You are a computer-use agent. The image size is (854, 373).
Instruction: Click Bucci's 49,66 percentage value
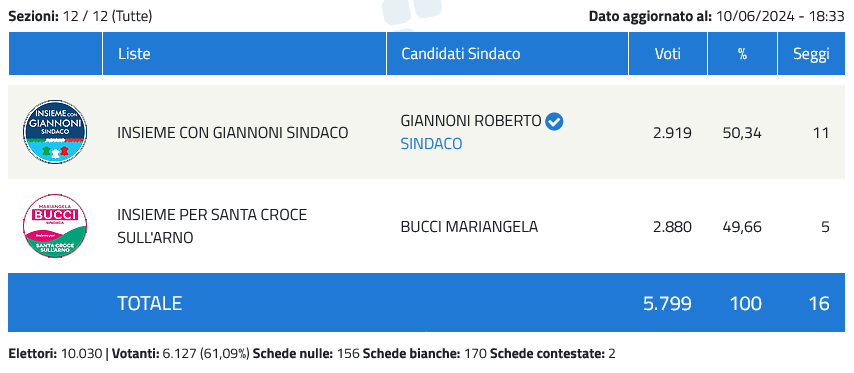pos(743,227)
